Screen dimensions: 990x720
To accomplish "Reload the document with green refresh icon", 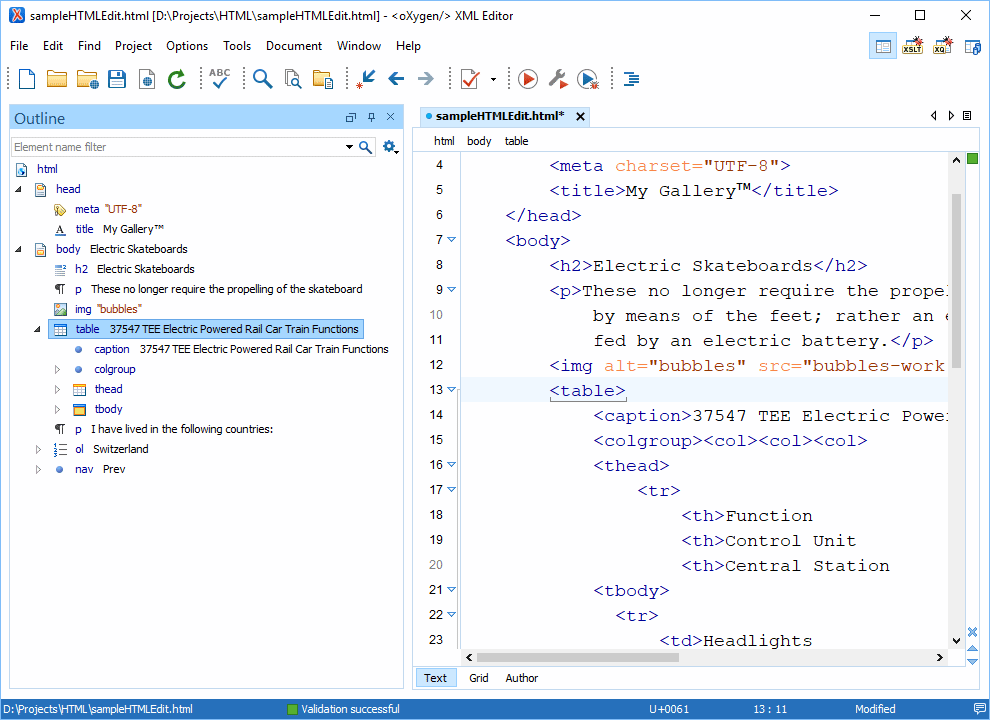I will coord(177,79).
